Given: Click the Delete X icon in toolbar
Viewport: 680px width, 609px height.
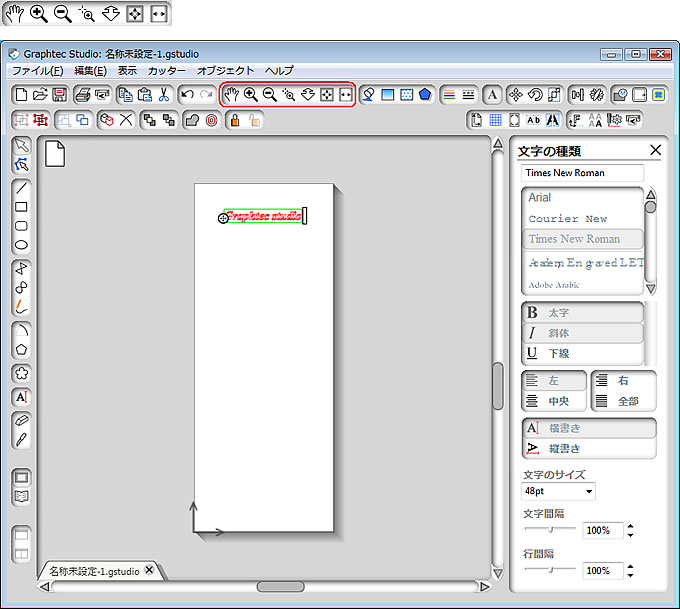Looking at the screenshot, I should [126, 120].
